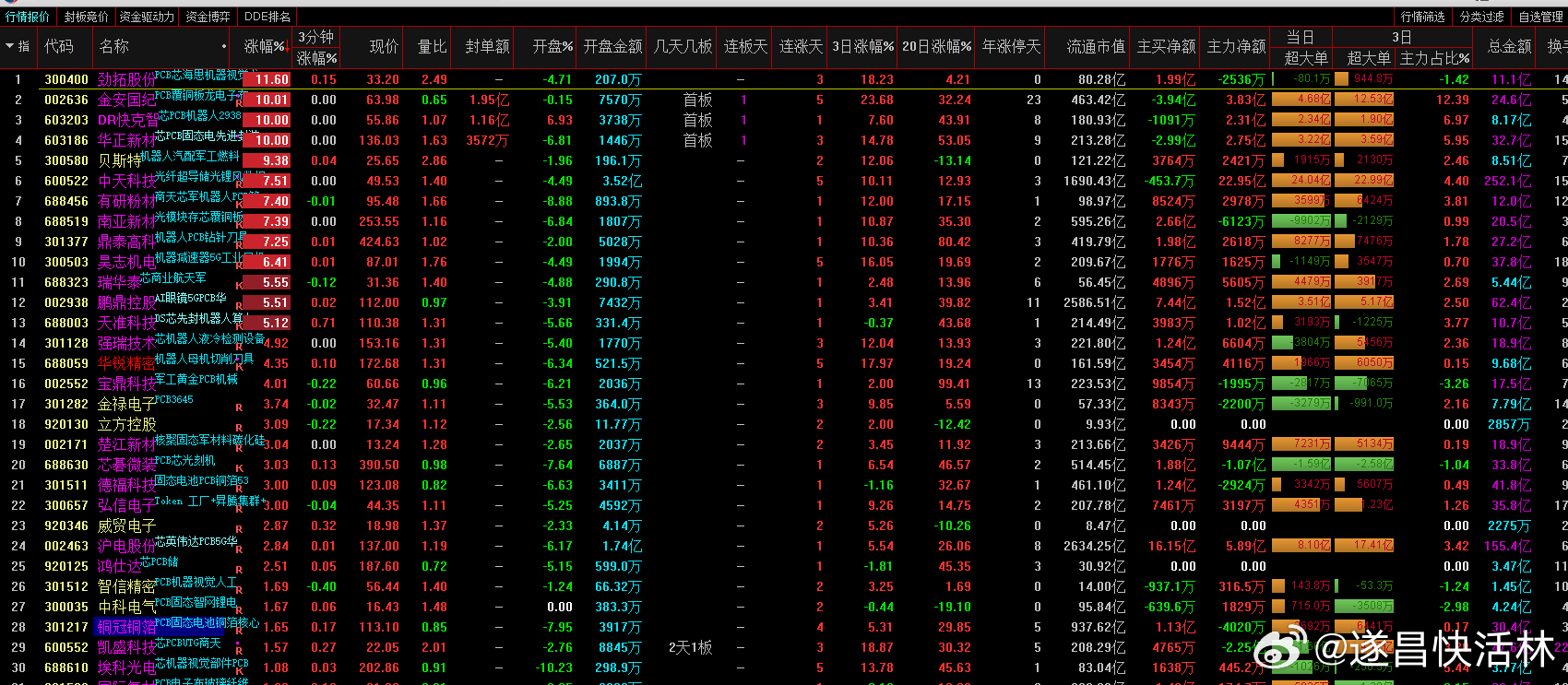Select code 603203
The image size is (1568, 685).
[x=66, y=121]
